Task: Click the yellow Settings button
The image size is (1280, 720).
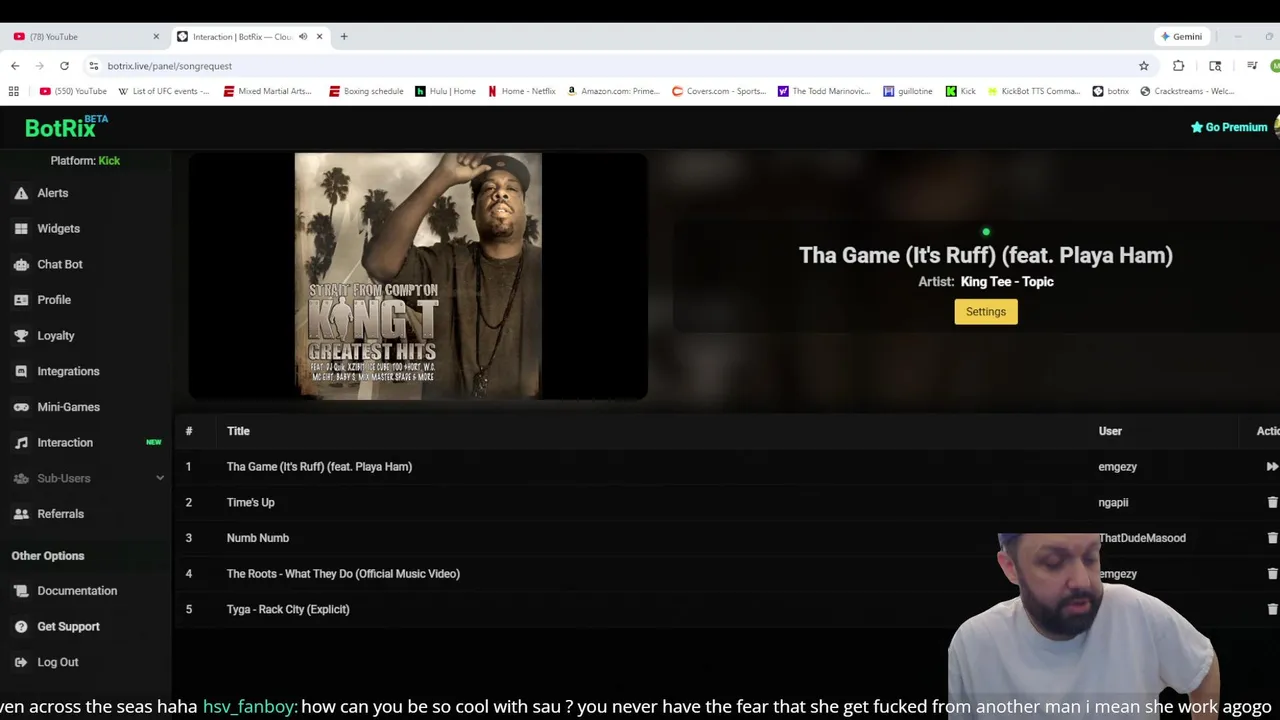Action: [985, 312]
